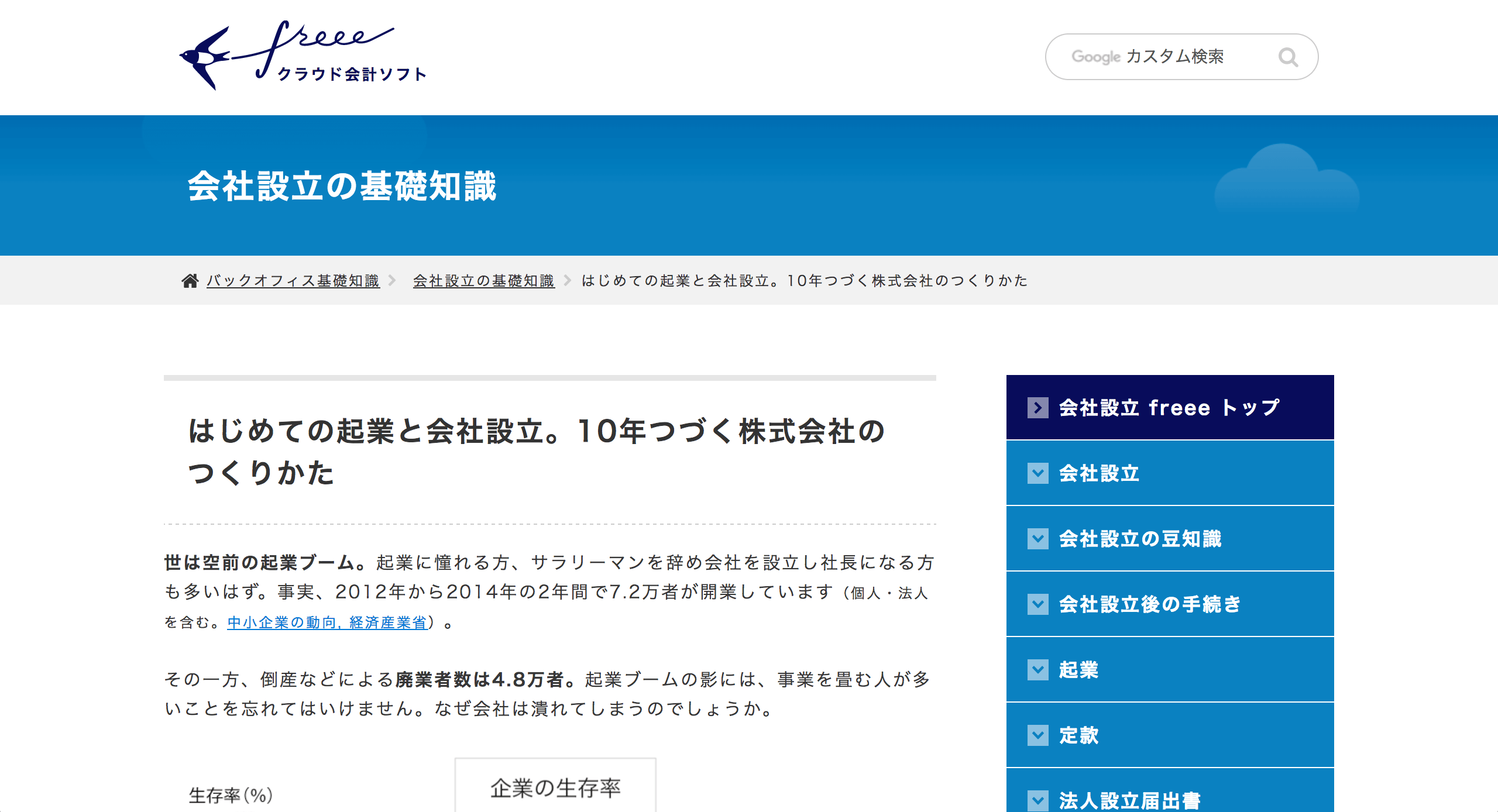Screen dimensions: 1498x812
Task: Click the クラウド会計ソフト tagline text
Action: 352,74
